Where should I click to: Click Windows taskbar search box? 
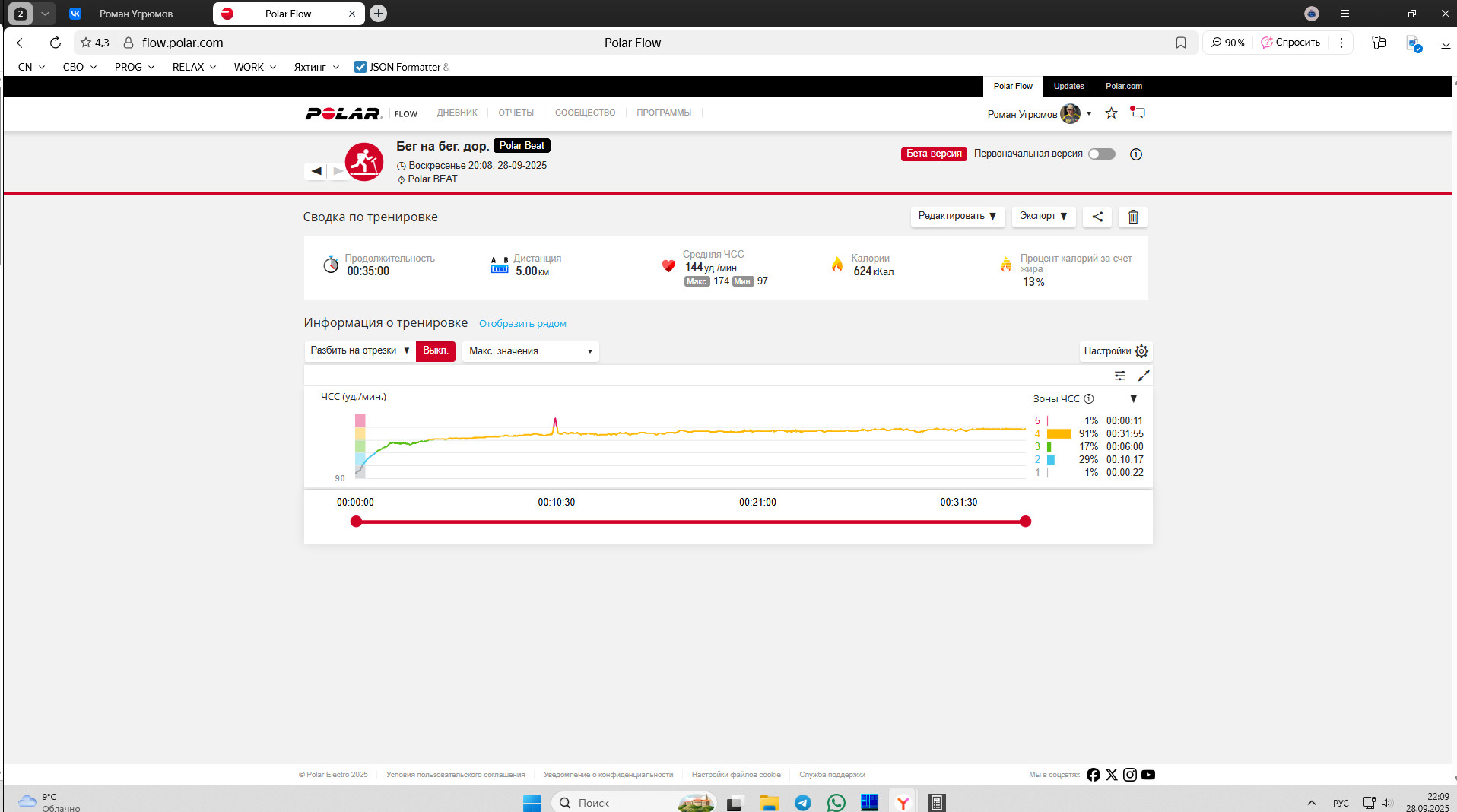point(633,802)
